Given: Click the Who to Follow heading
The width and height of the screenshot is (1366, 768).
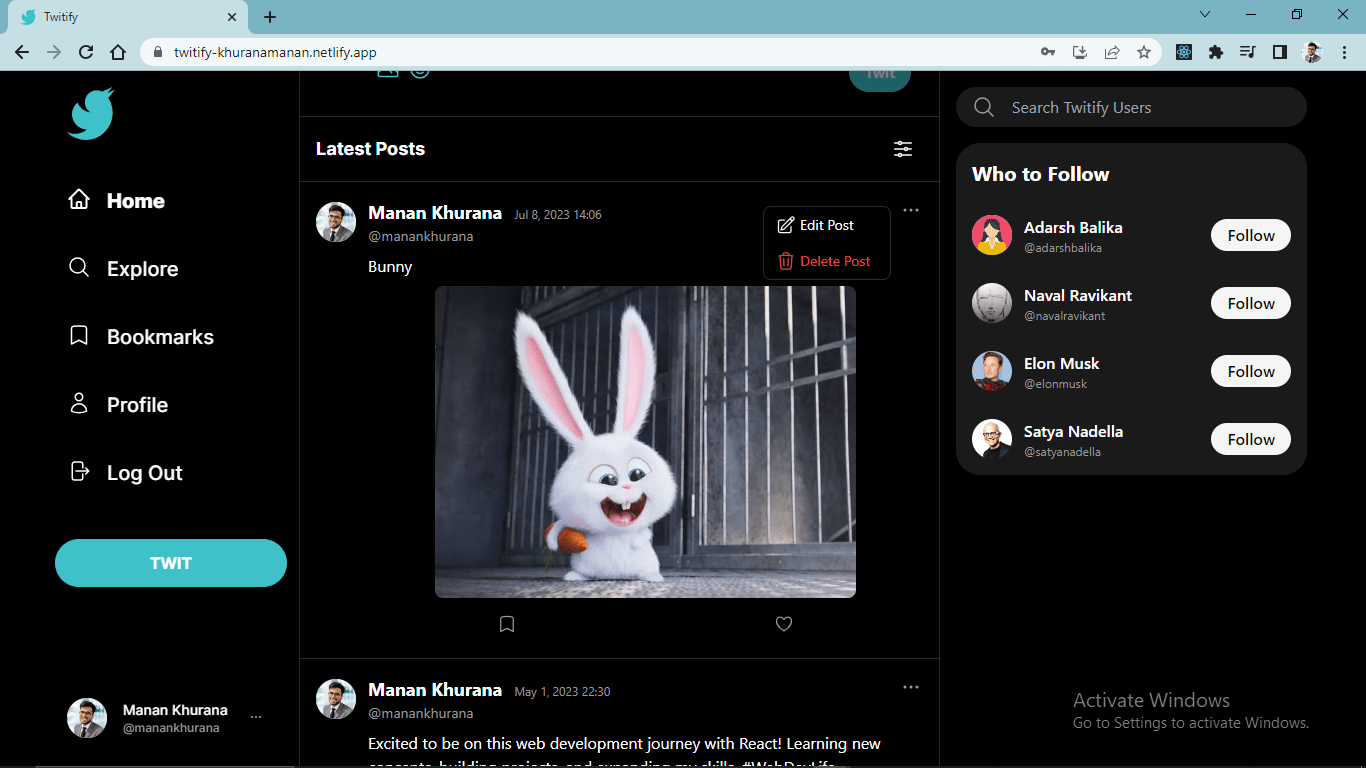Looking at the screenshot, I should [x=1041, y=174].
